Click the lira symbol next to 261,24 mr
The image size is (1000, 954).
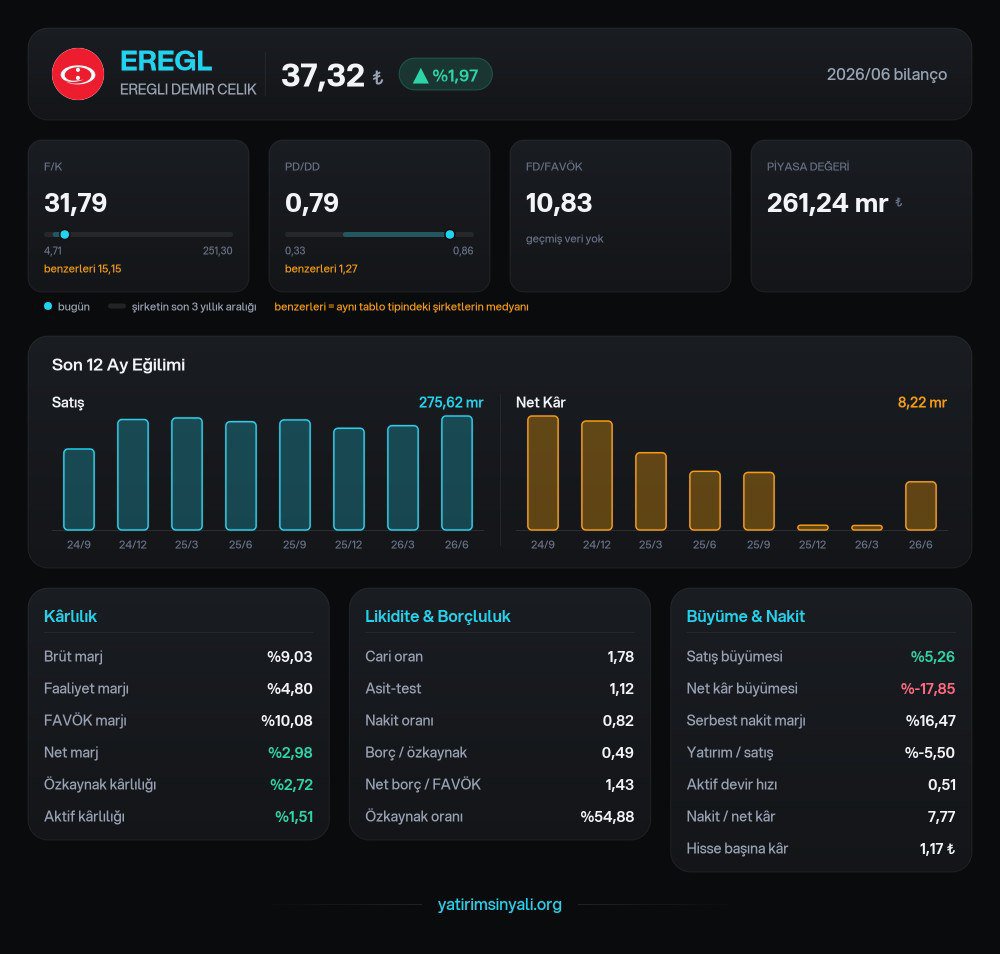899,202
